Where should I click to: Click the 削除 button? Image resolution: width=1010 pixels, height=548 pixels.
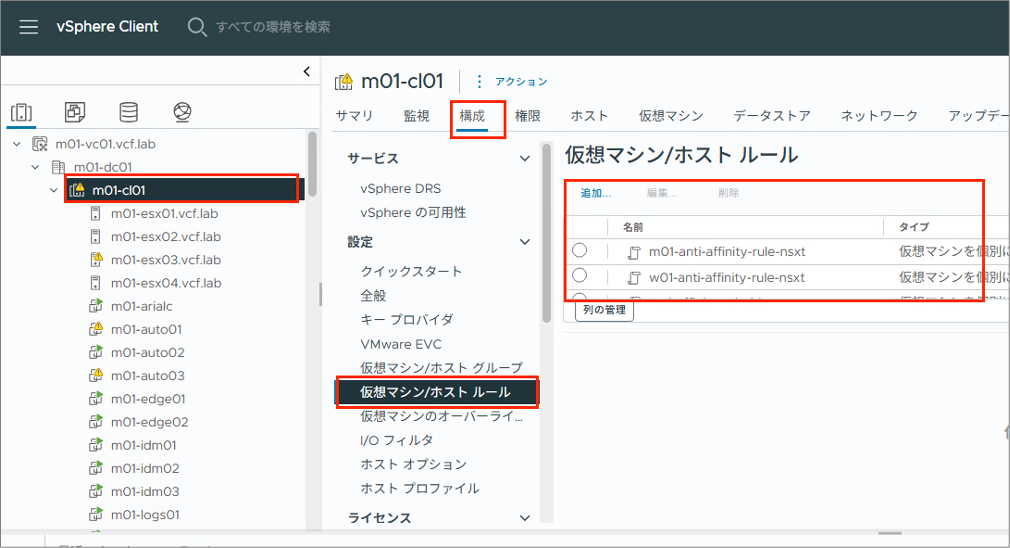coord(729,193)
